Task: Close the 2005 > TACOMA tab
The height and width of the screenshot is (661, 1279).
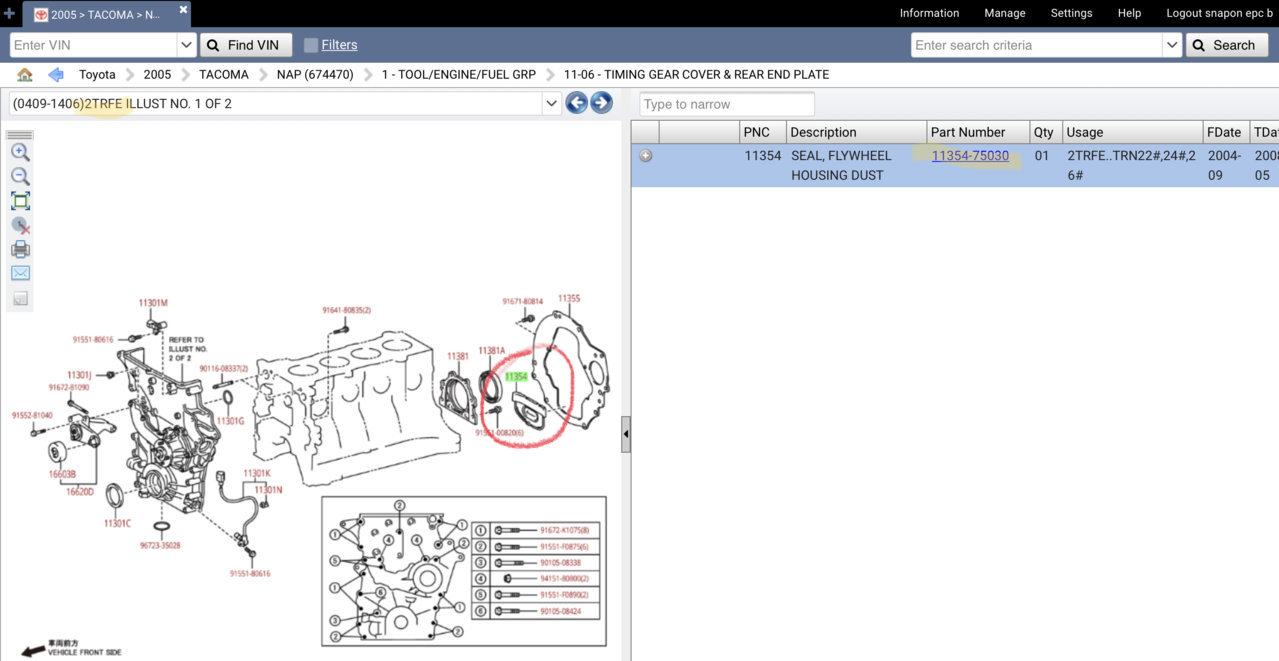Action: pos(183,10)
